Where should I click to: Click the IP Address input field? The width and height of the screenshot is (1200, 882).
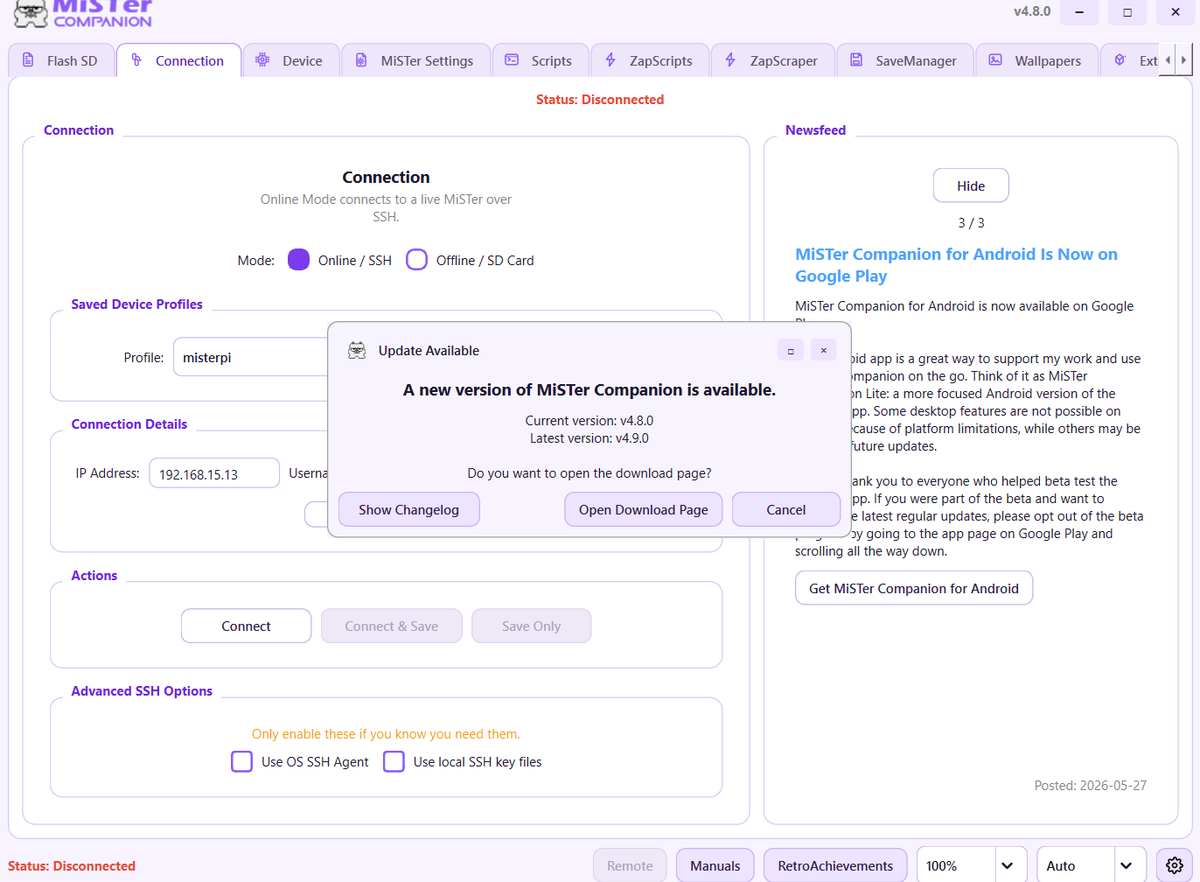(214, 474)
